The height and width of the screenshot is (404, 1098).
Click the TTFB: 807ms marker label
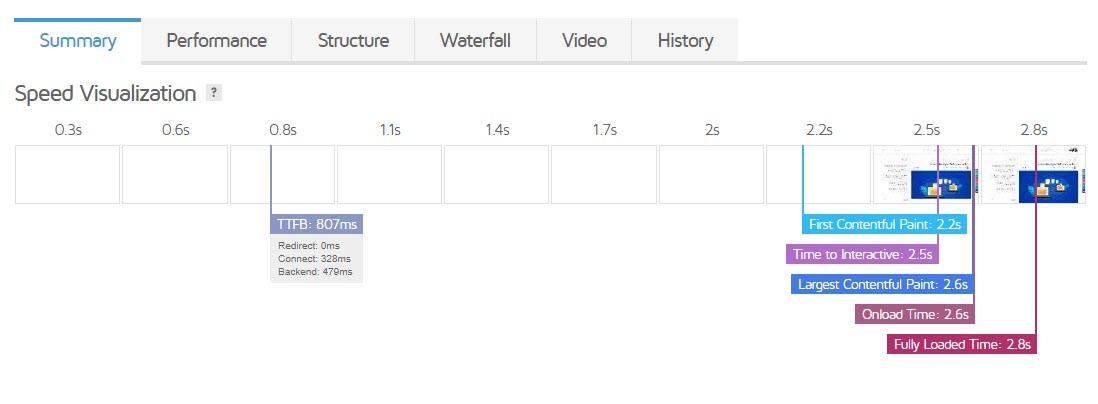tap(316, 224)
